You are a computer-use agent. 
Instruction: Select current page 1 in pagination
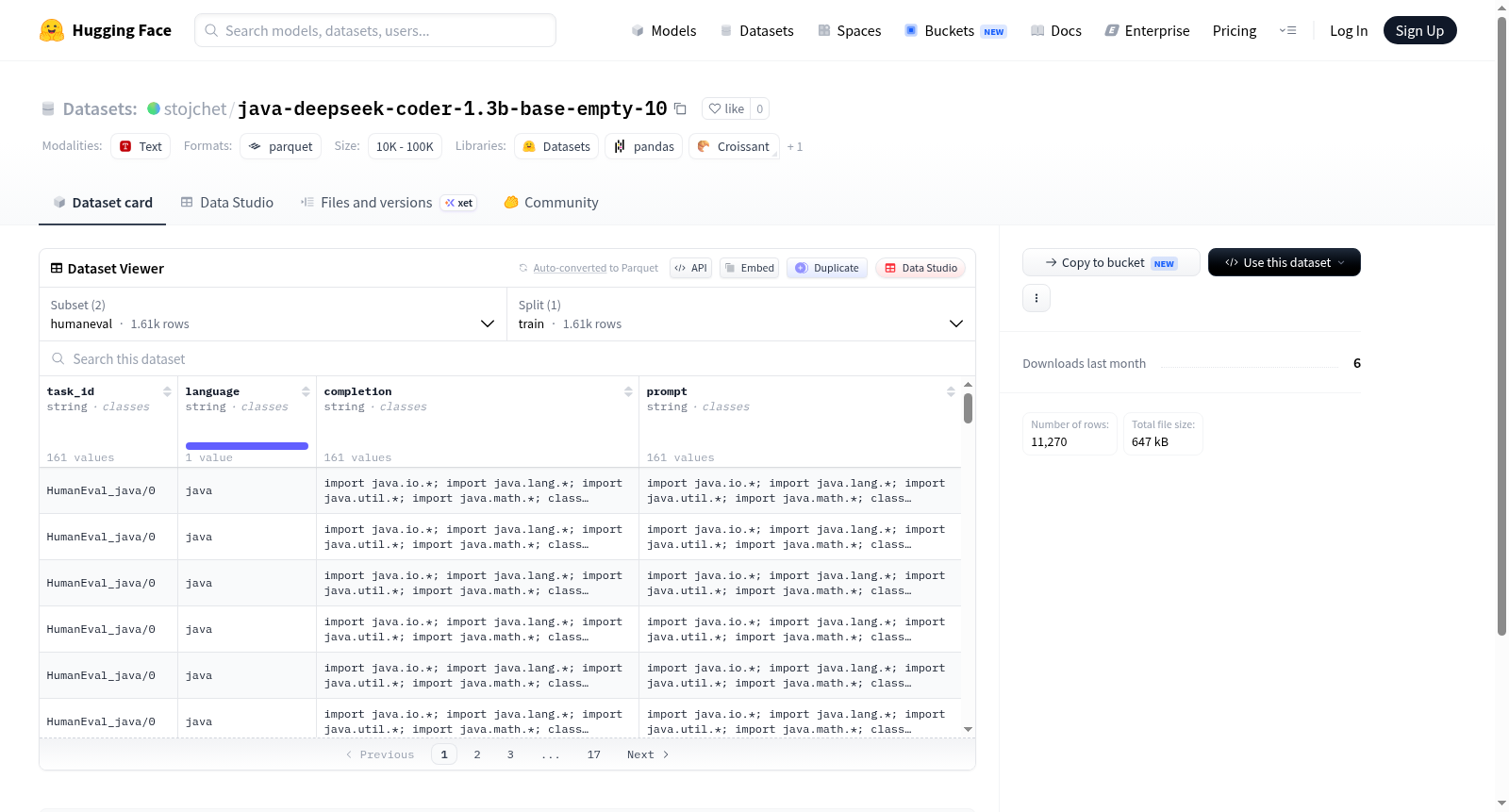444,754
